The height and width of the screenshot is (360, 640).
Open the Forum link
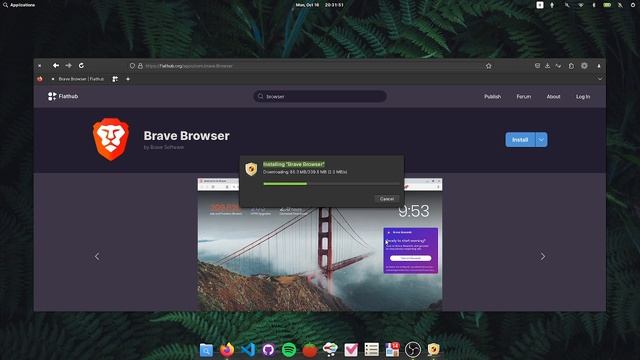click(524, 97)
